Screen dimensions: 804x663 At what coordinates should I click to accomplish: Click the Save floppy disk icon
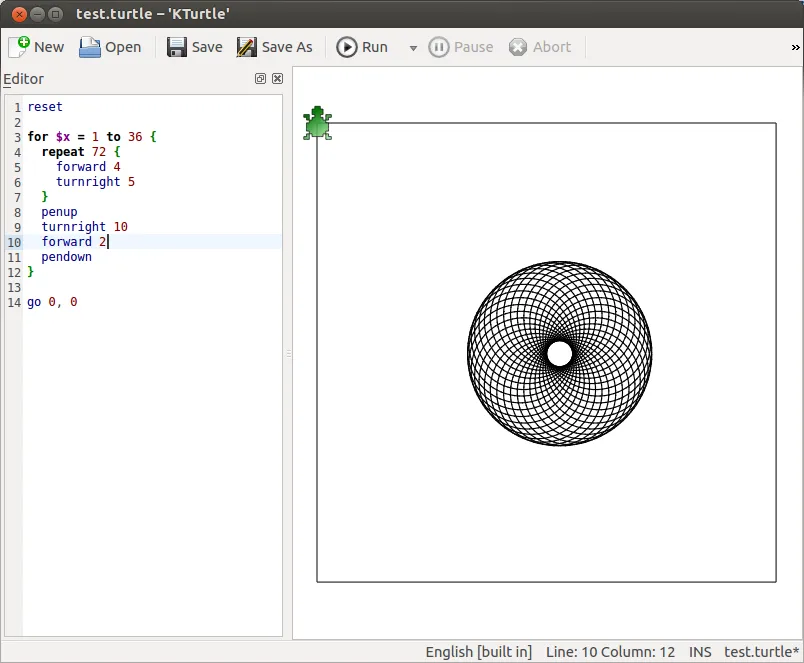coord(177,47)
